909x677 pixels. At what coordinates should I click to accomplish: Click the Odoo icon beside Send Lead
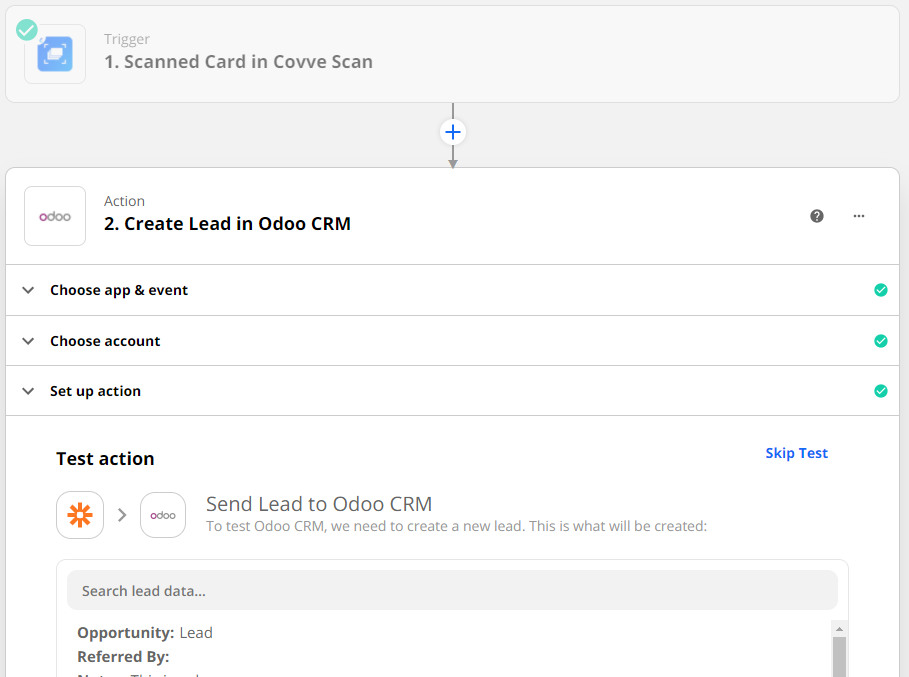point(163,515)
